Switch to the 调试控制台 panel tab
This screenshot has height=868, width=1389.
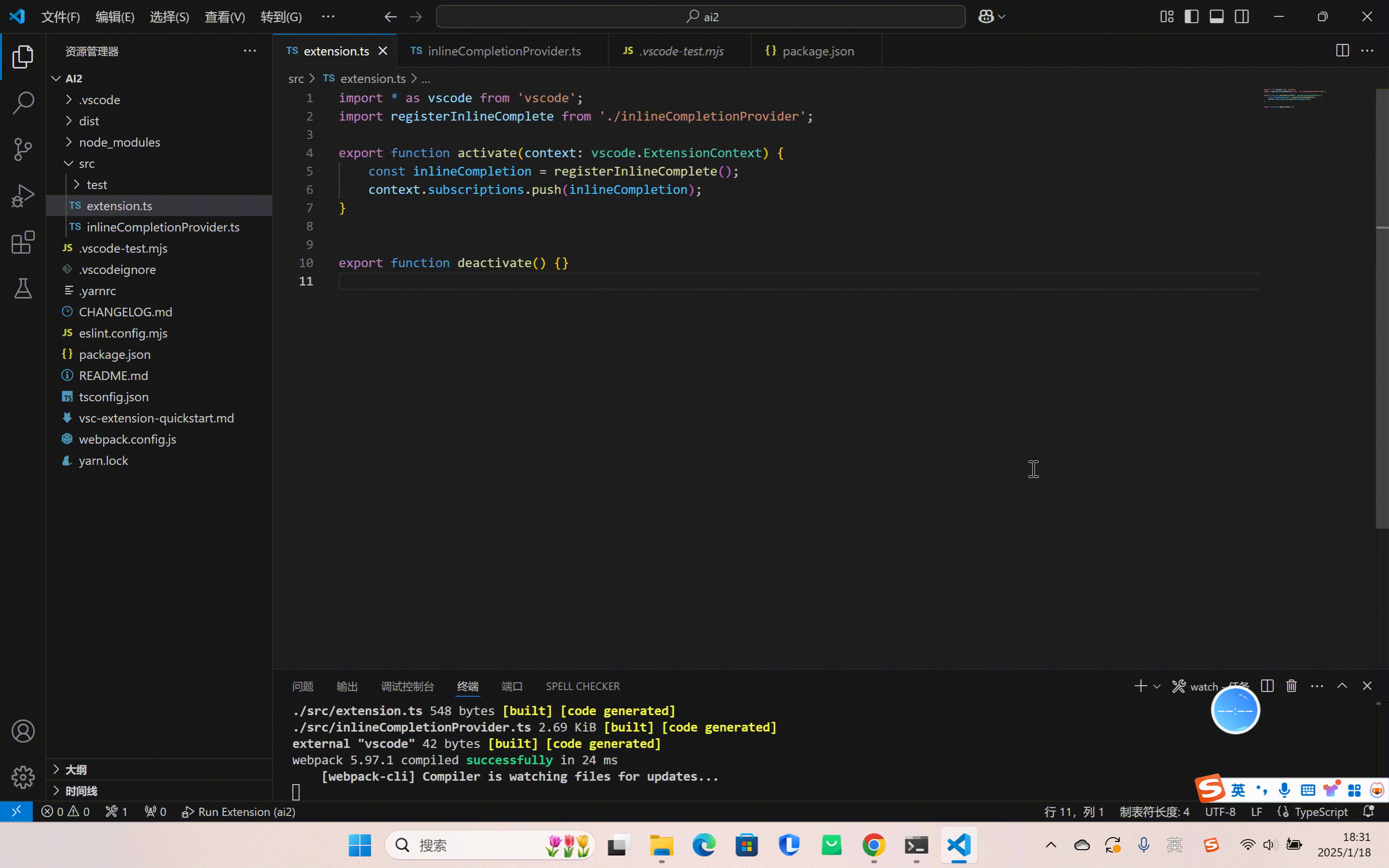point(407,686)
